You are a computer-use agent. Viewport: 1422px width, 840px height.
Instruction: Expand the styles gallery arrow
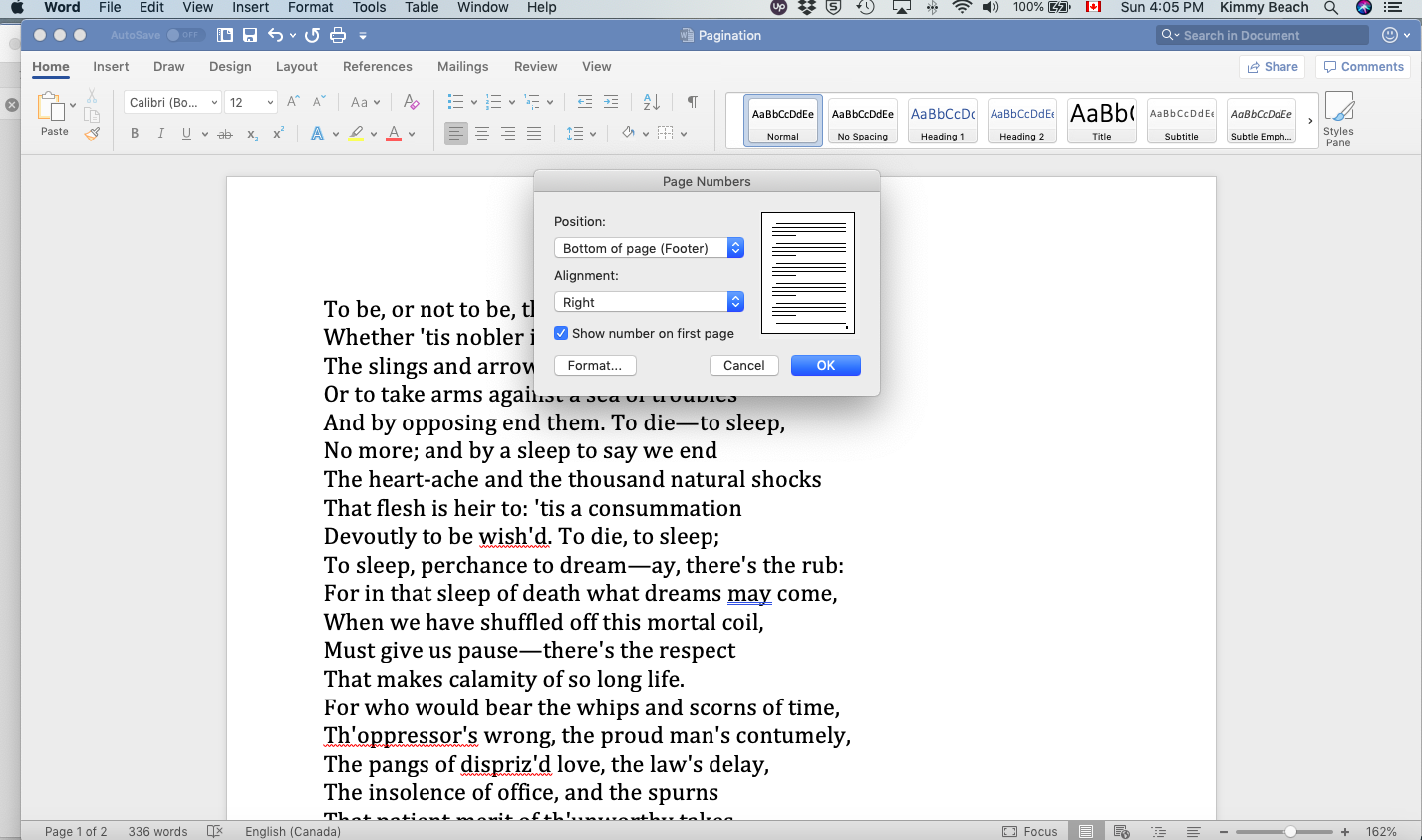1310,121
